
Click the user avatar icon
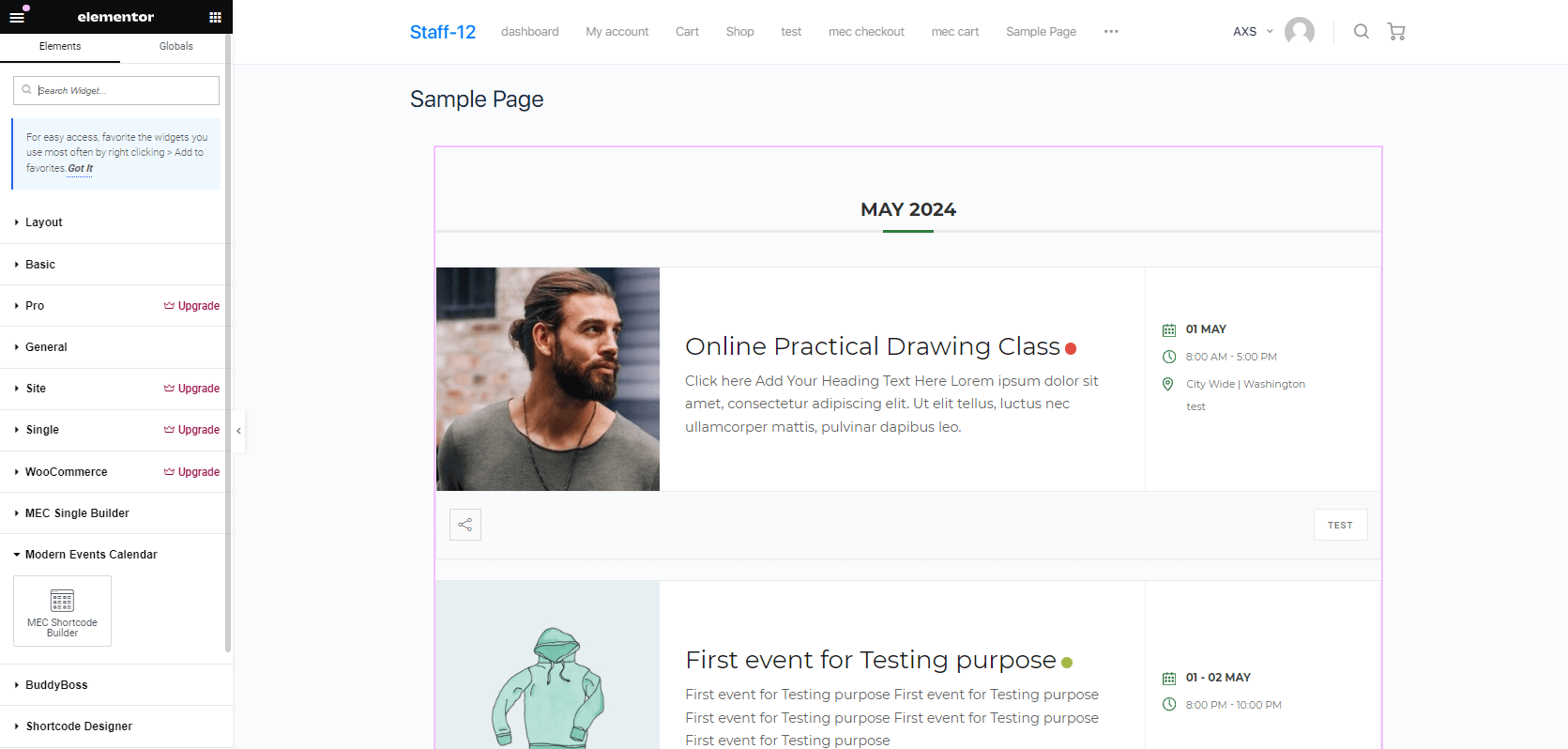[x=1299, y=31]
